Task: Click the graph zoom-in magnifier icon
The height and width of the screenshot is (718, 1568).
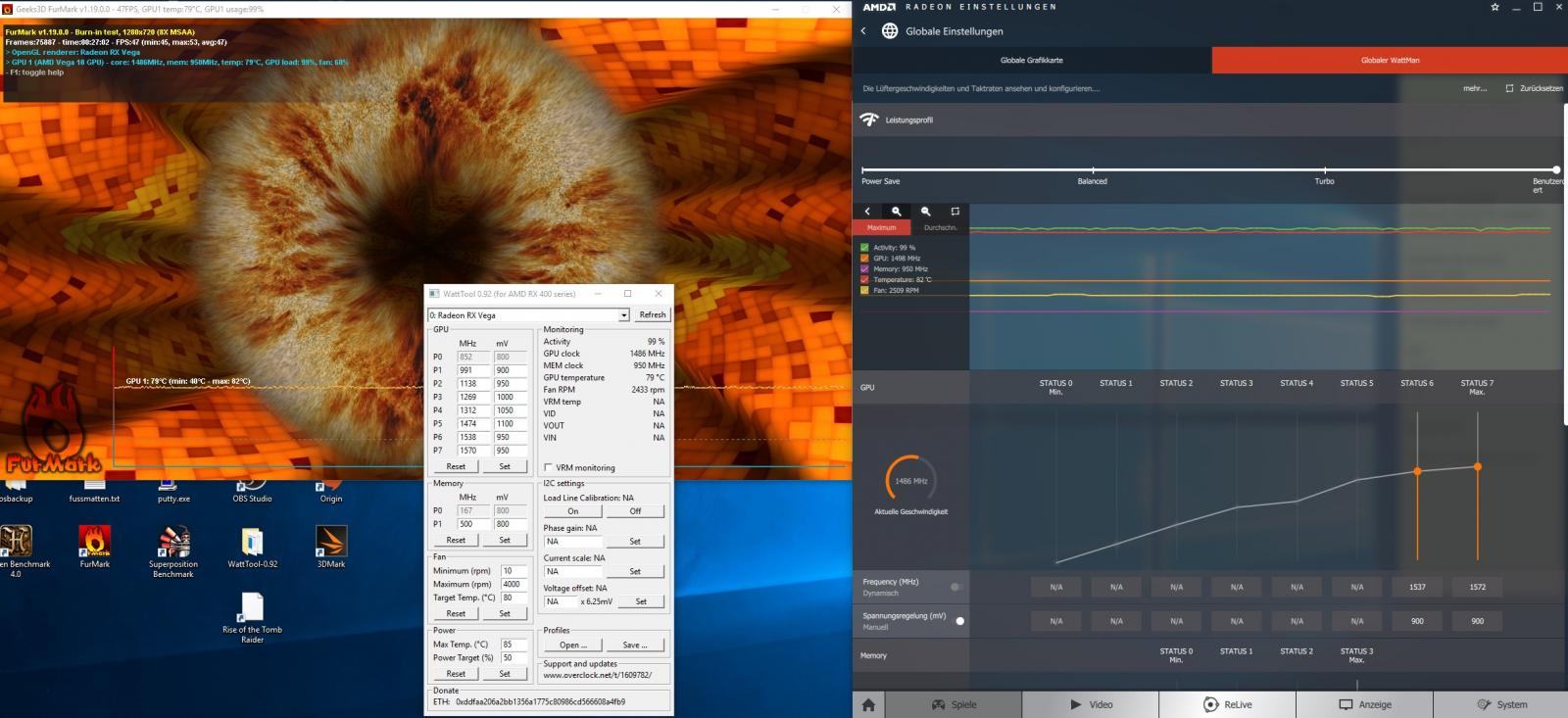Action: (896, 212)
